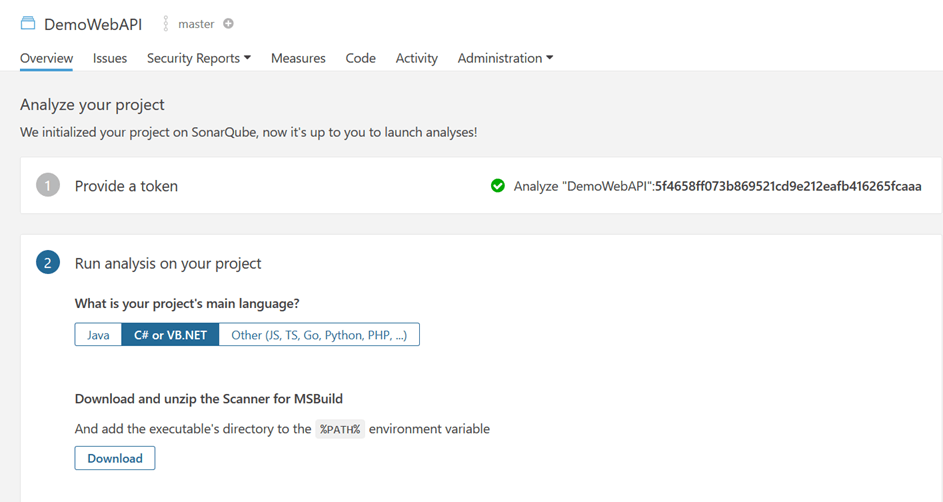The height and width of the screenshot is (502, 943).
Task: Expand the Security Reports dropdown
Action: point(199,58)
